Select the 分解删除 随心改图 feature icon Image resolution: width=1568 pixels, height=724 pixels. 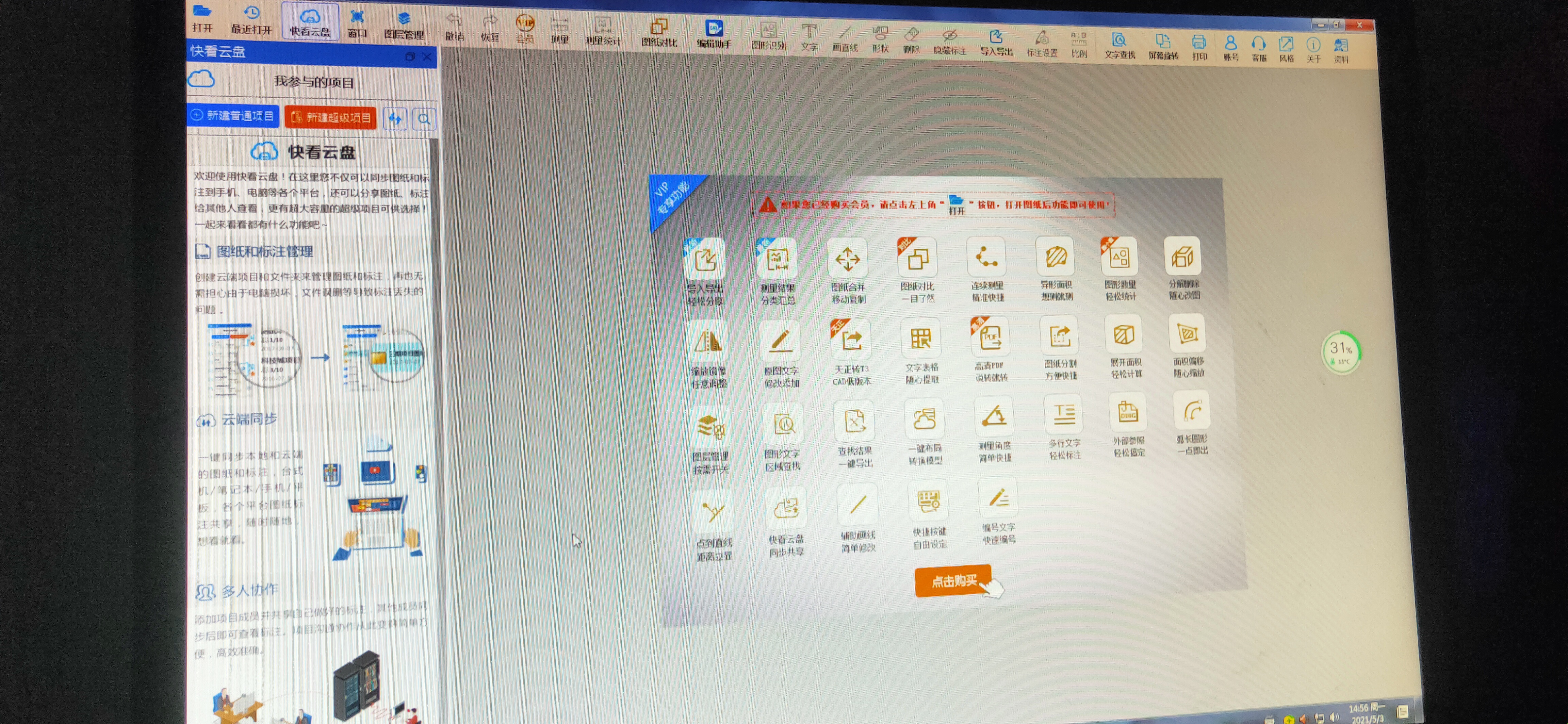(x=1183, y=256)
